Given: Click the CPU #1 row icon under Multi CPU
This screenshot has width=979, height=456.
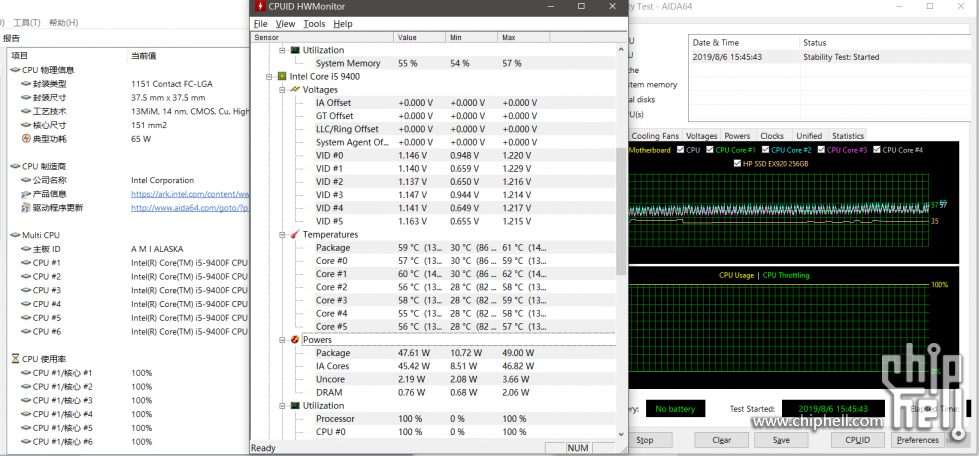Looking at the screenshot, I should point(26,262).
